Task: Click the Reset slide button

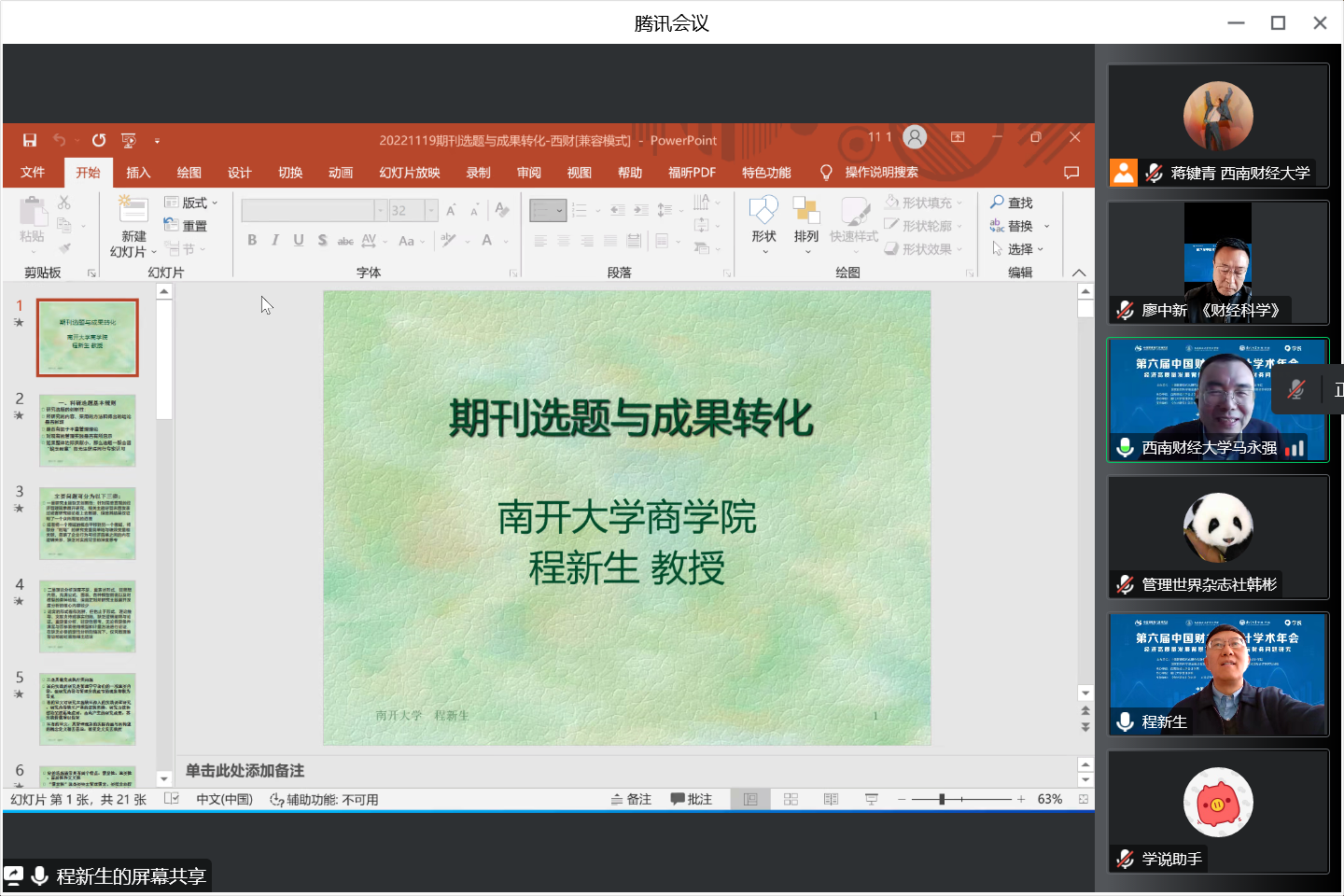Action: pos(186,226)
